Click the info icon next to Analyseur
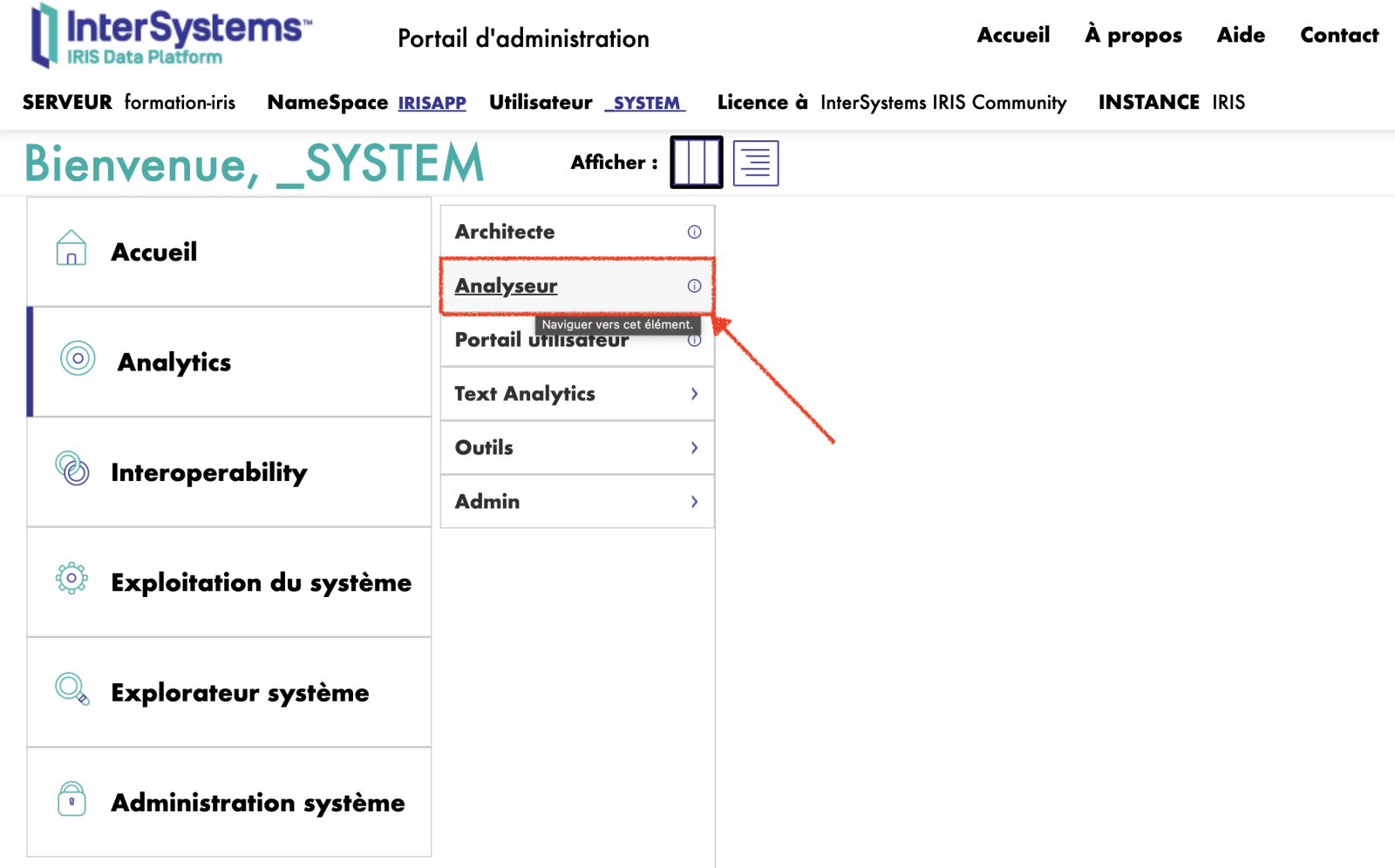Viewport: 1395px width, 868px height. click(694, 286)
